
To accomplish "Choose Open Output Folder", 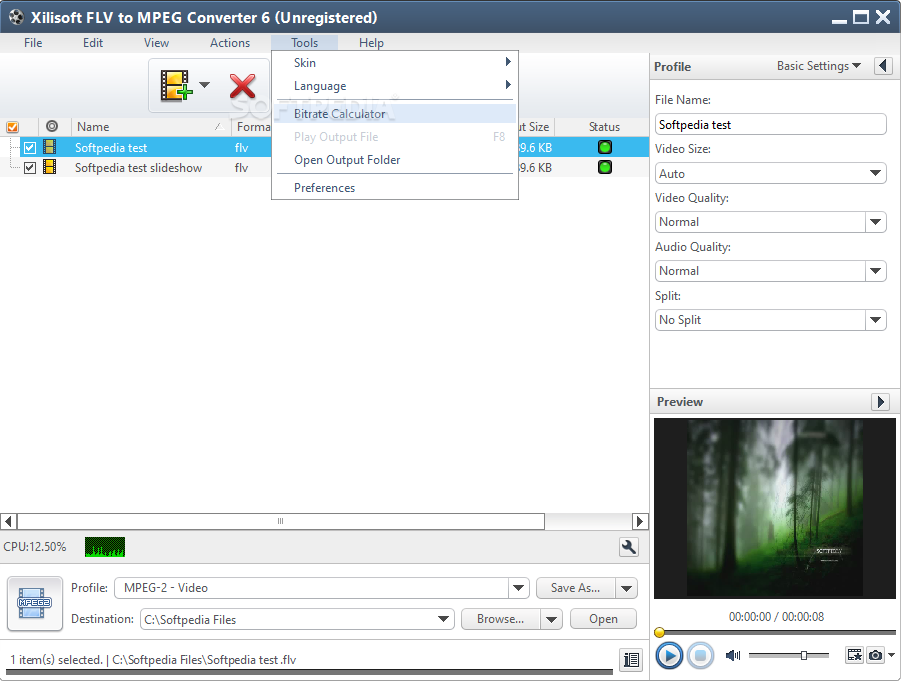I will tap(395, 160).
